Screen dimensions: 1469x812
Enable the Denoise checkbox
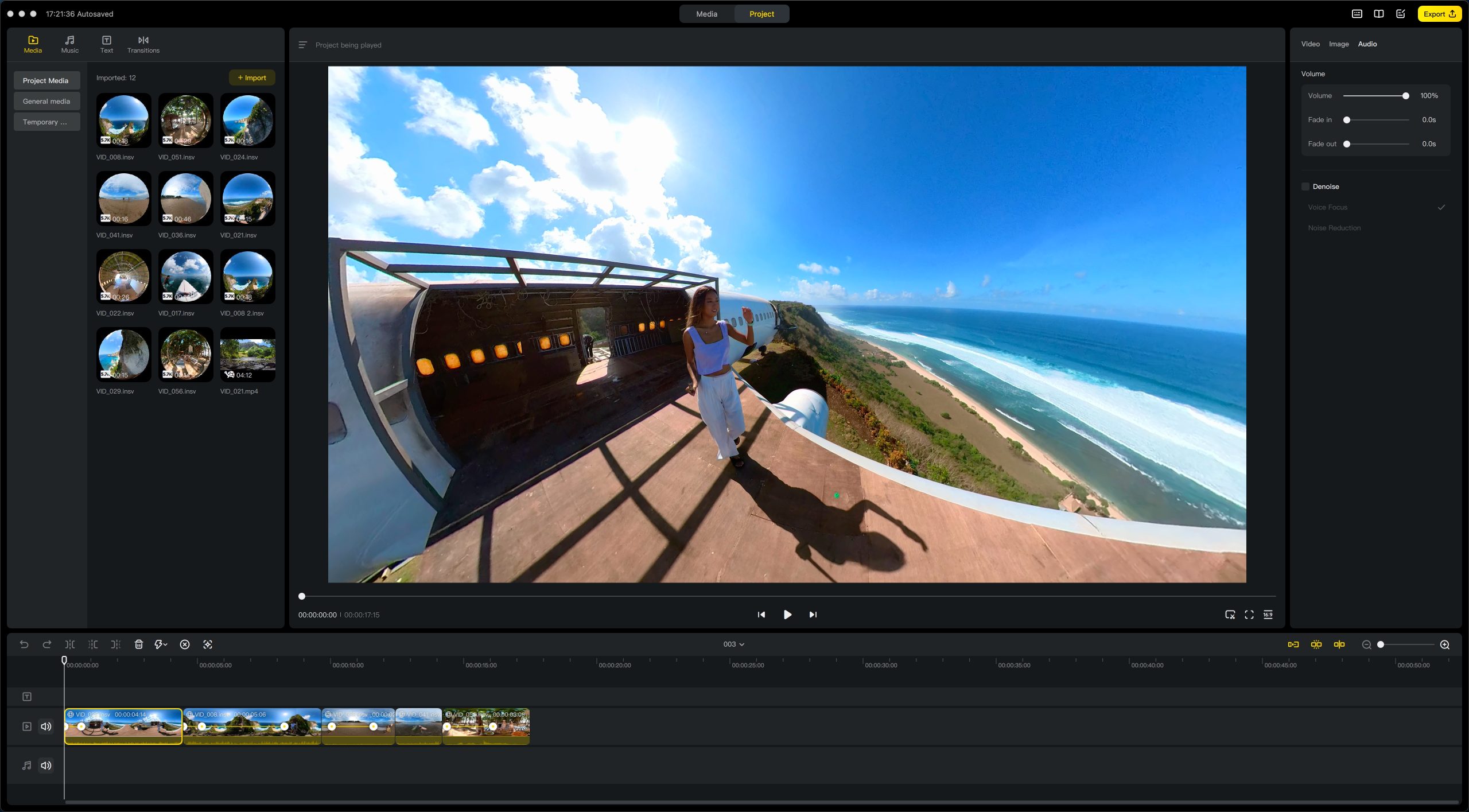point(1305,187)
